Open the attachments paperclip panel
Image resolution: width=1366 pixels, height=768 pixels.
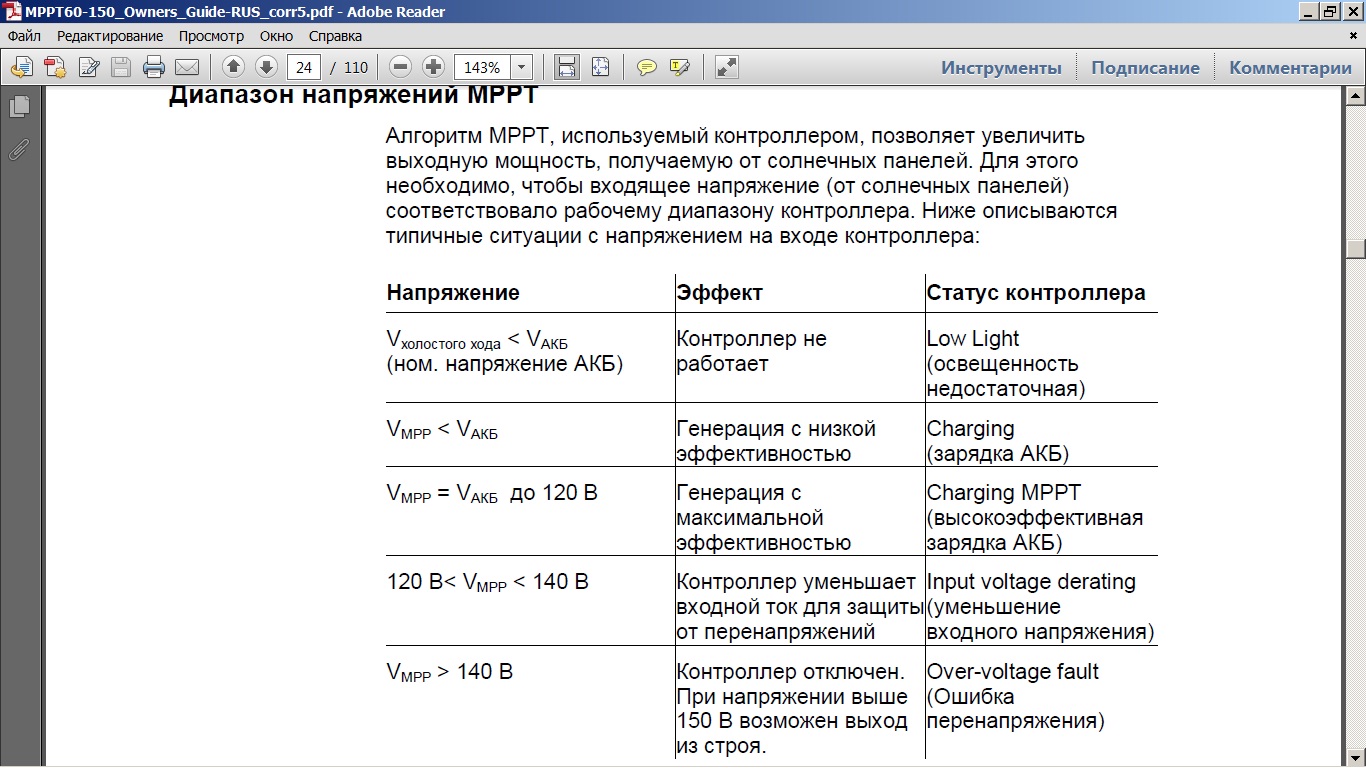[19, 150]
